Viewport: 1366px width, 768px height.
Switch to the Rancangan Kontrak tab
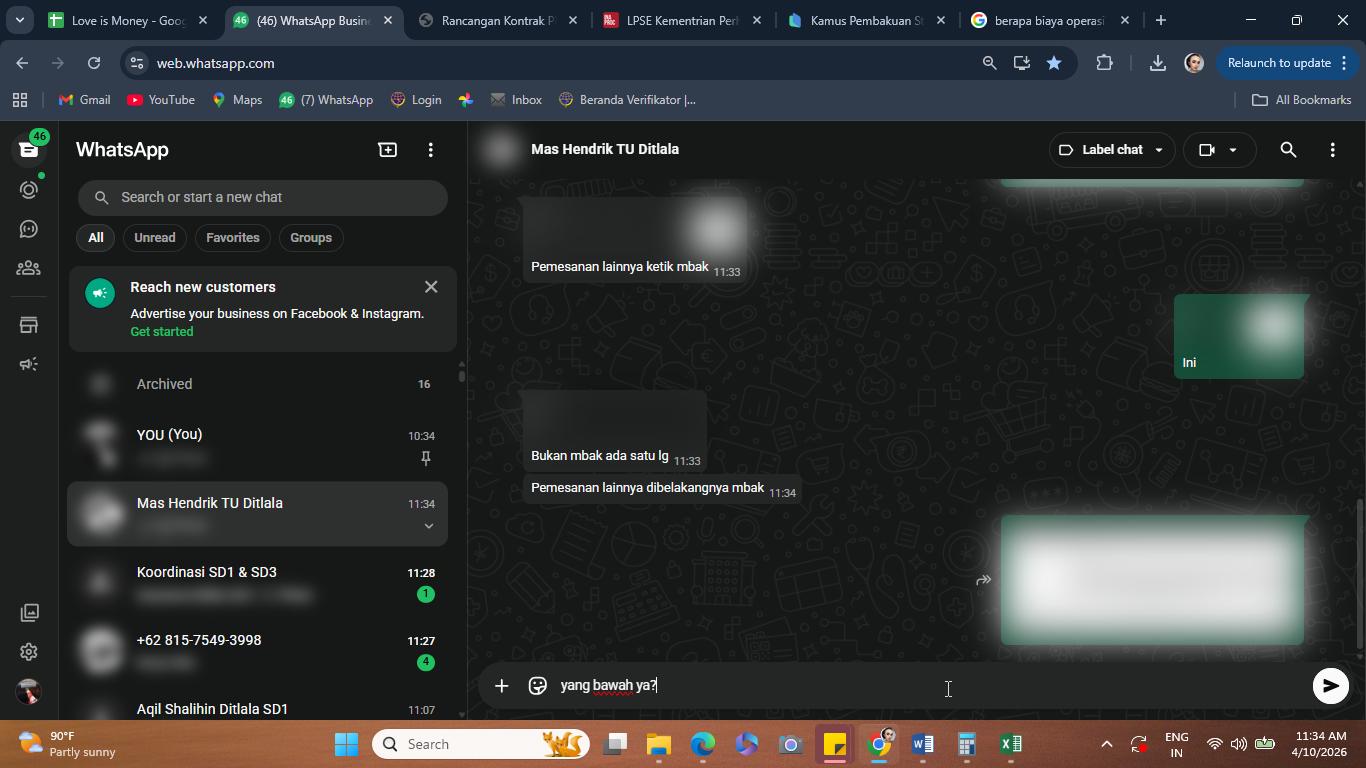(498, 20)
